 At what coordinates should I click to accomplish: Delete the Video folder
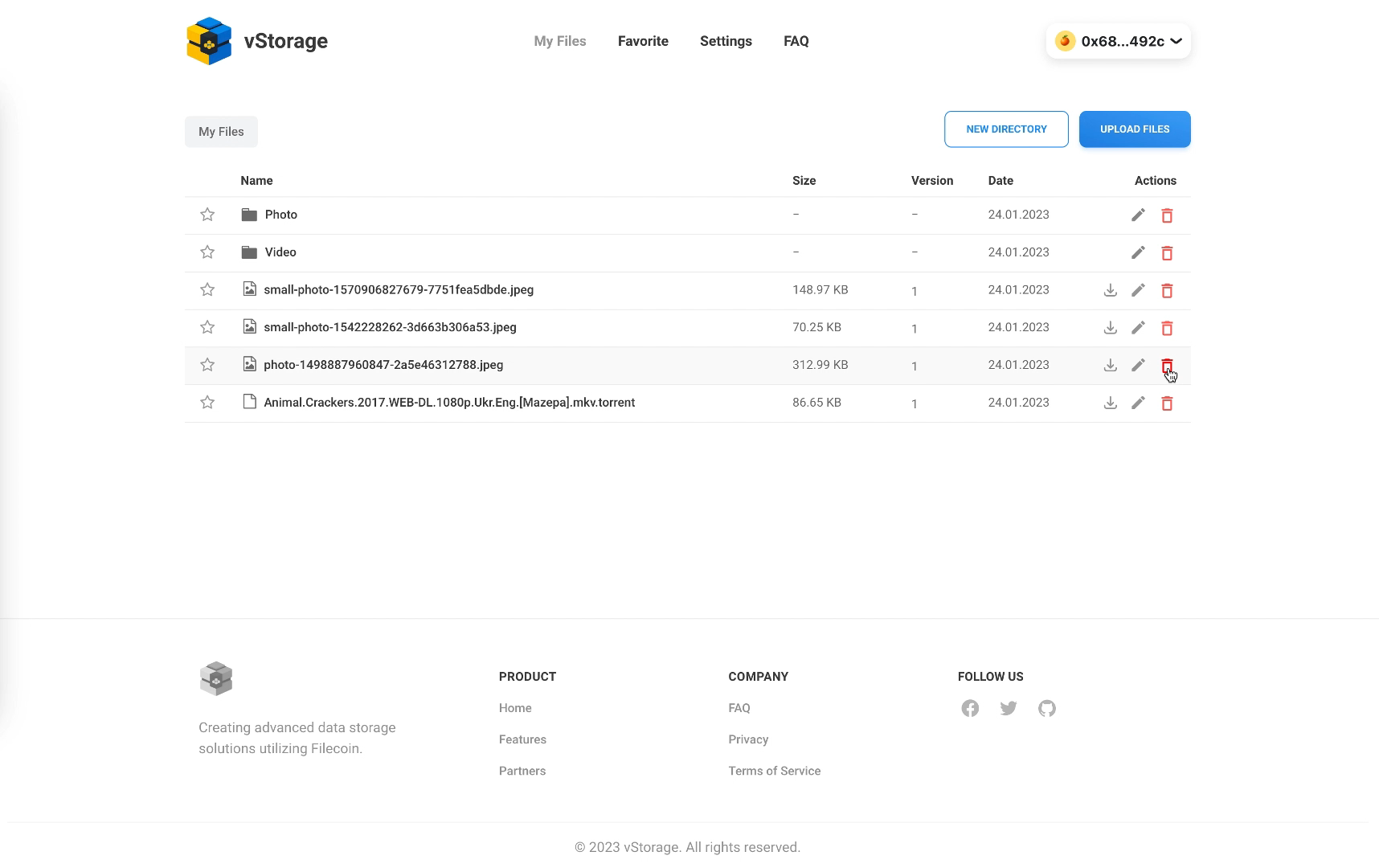1167,253
